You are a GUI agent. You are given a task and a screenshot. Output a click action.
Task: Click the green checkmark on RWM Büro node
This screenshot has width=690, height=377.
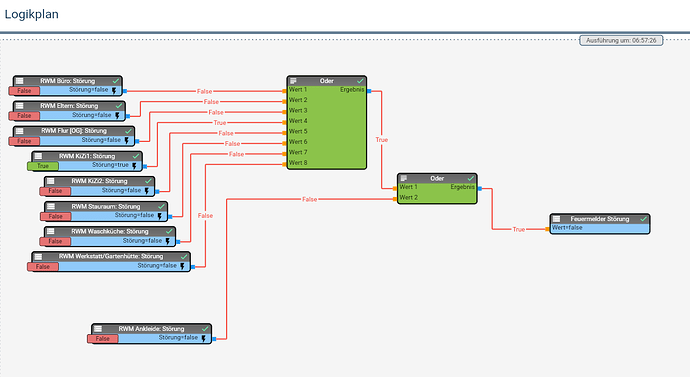click(116, 81)
